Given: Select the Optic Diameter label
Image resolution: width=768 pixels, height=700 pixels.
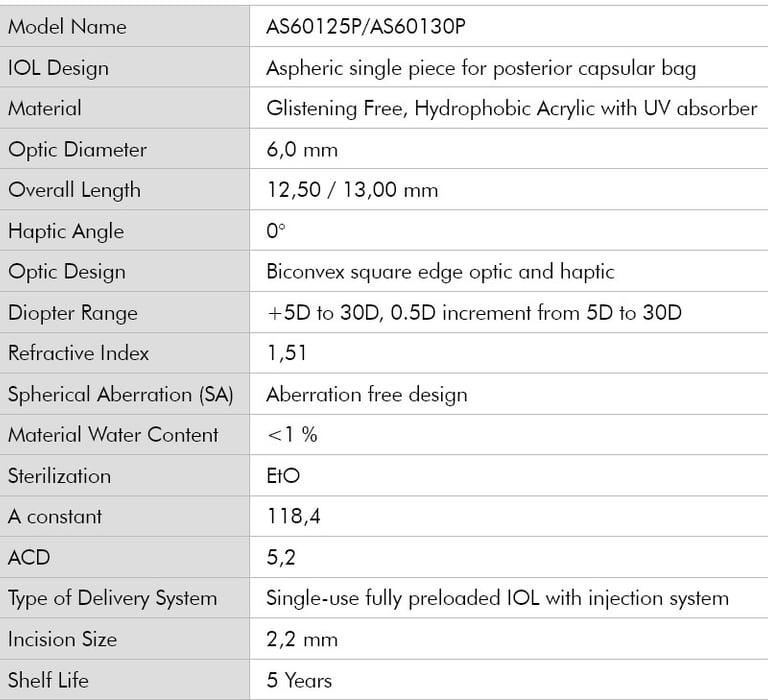Looking at the screenshot, I should pyautogui.click(x=77, y=150).
